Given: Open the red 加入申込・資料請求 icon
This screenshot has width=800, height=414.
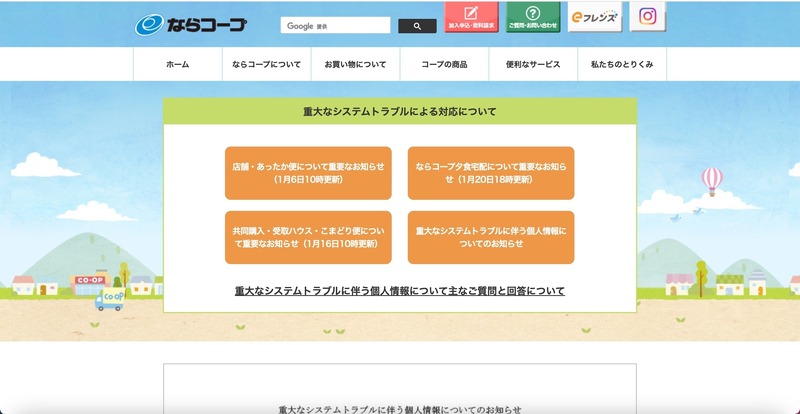Looking at the screenshot, I should pyautogui.click(x=471, y=17).
